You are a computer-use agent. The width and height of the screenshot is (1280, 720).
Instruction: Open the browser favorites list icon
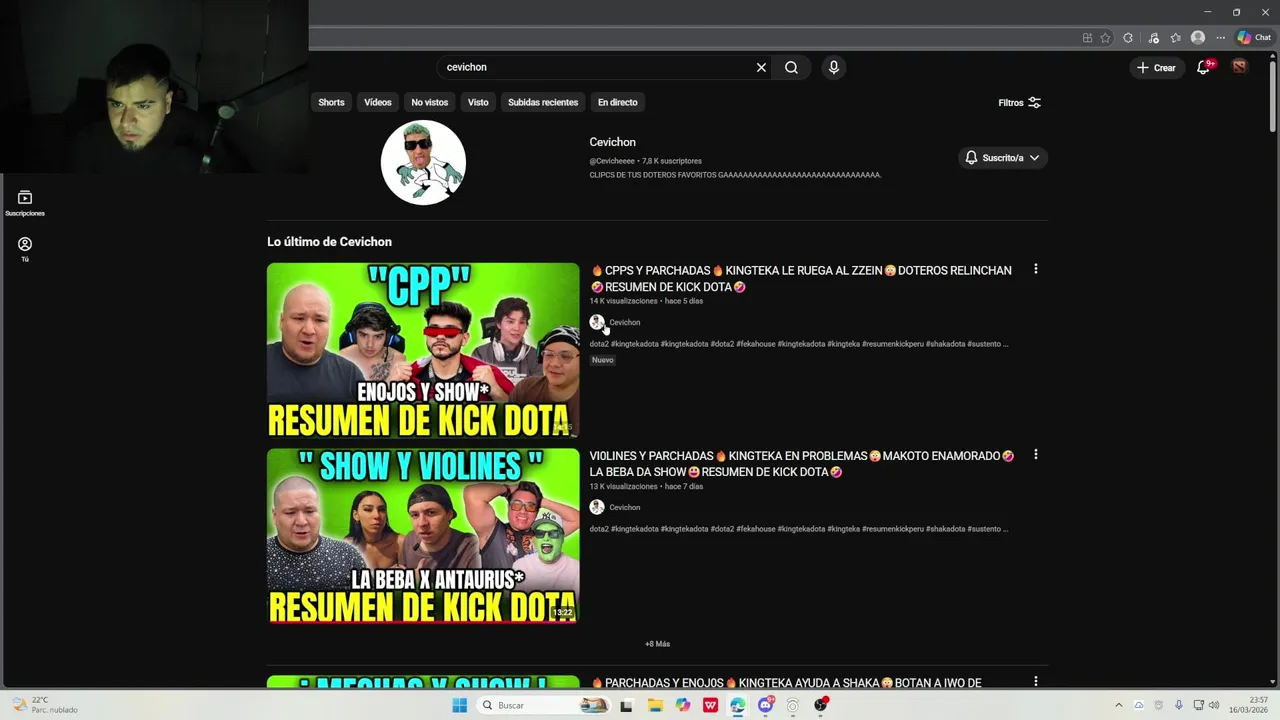(1176, 38)
